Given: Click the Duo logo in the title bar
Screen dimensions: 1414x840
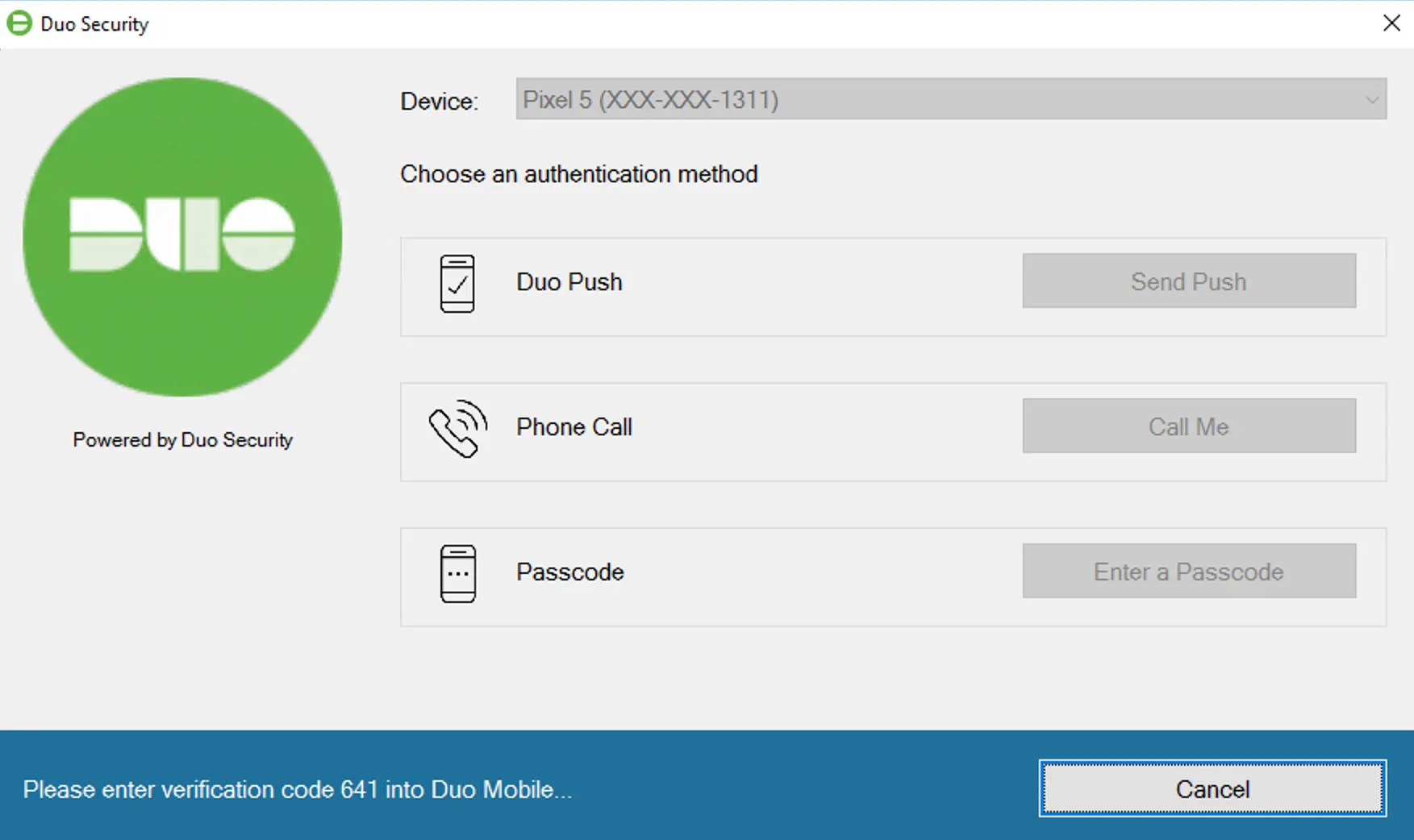Looking at the screenshot, I should click(18, 23).
